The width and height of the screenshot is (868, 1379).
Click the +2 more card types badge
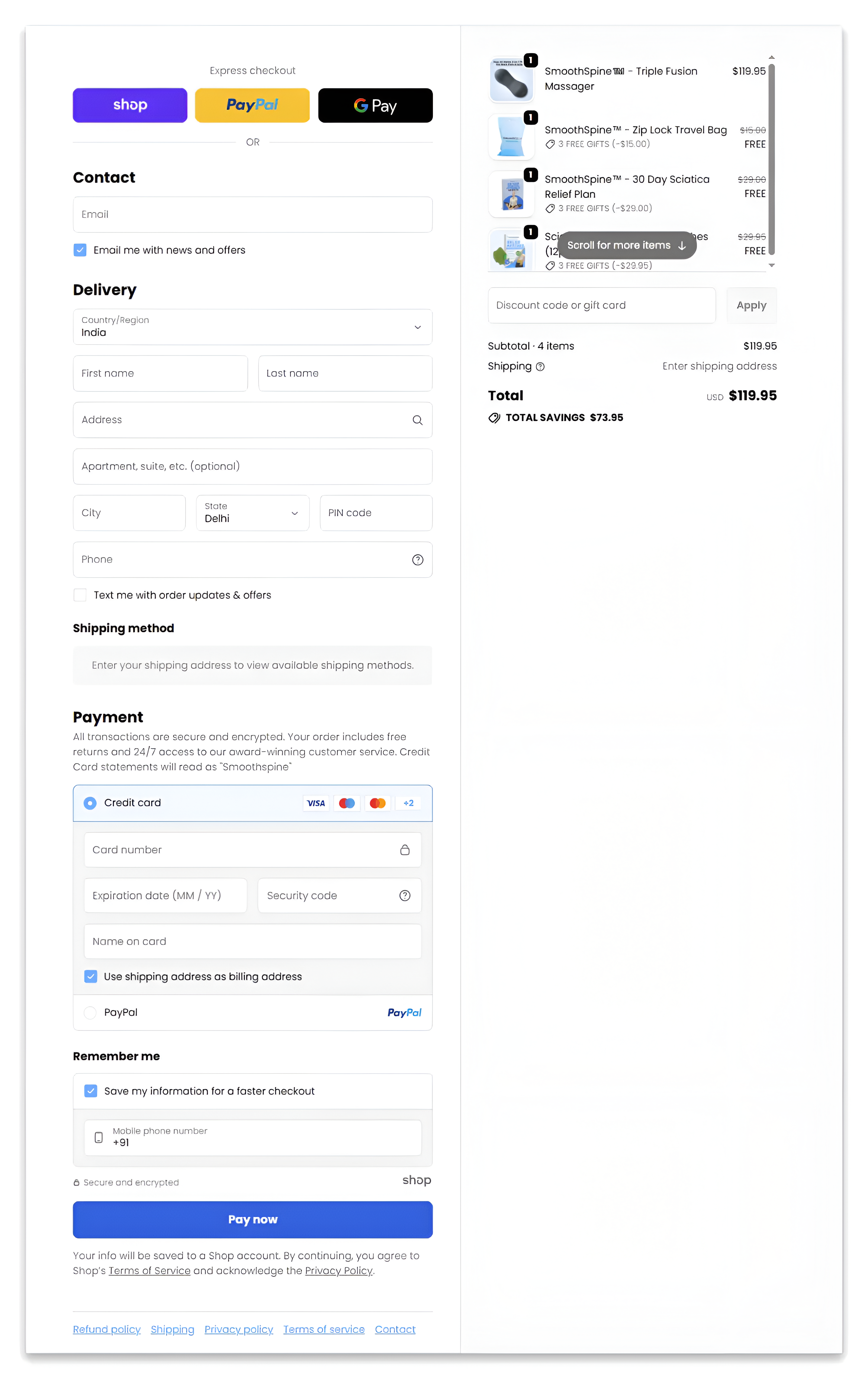408,803
